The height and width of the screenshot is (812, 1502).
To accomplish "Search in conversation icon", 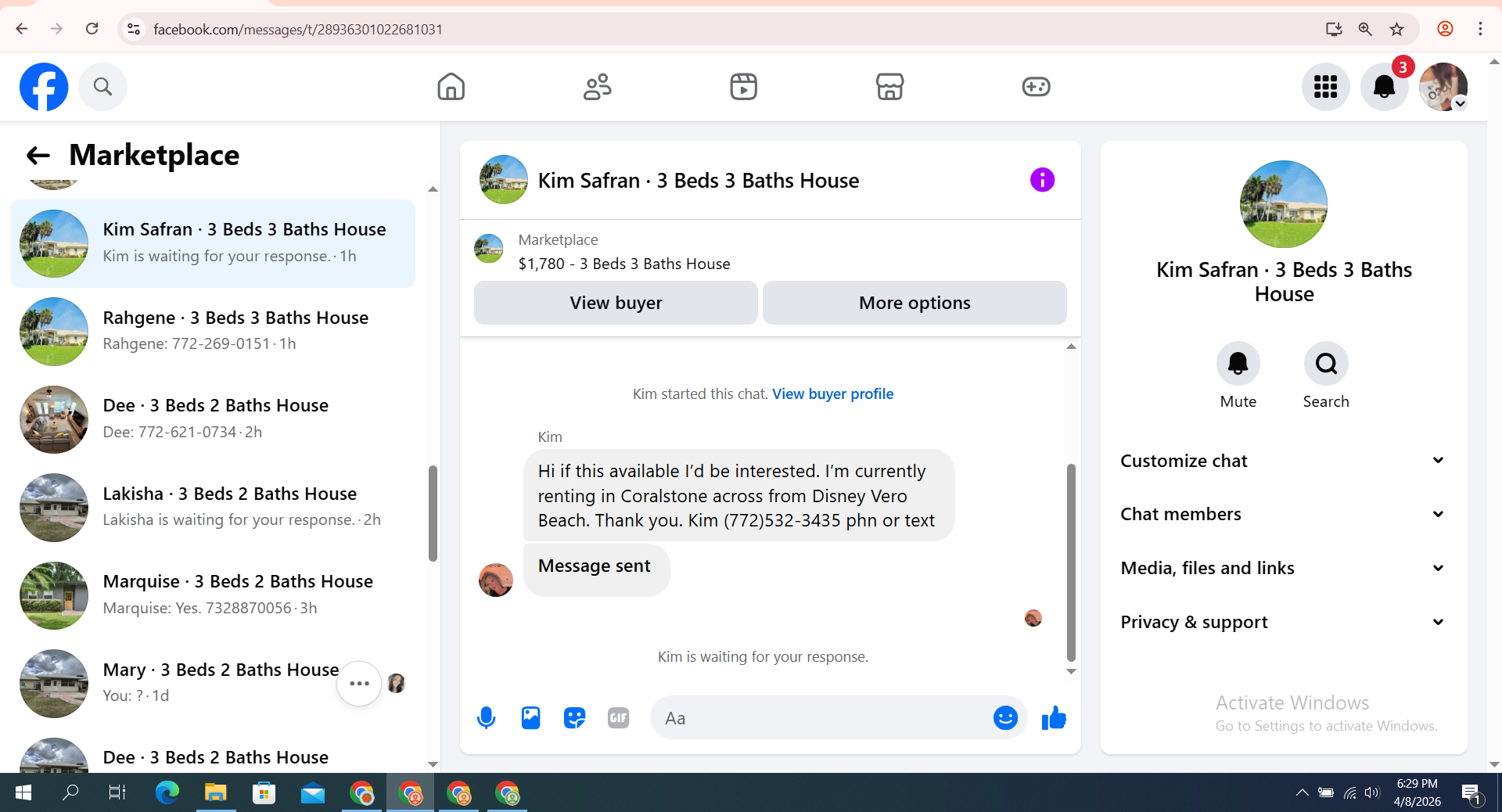I will click(x=1326, y=364).
